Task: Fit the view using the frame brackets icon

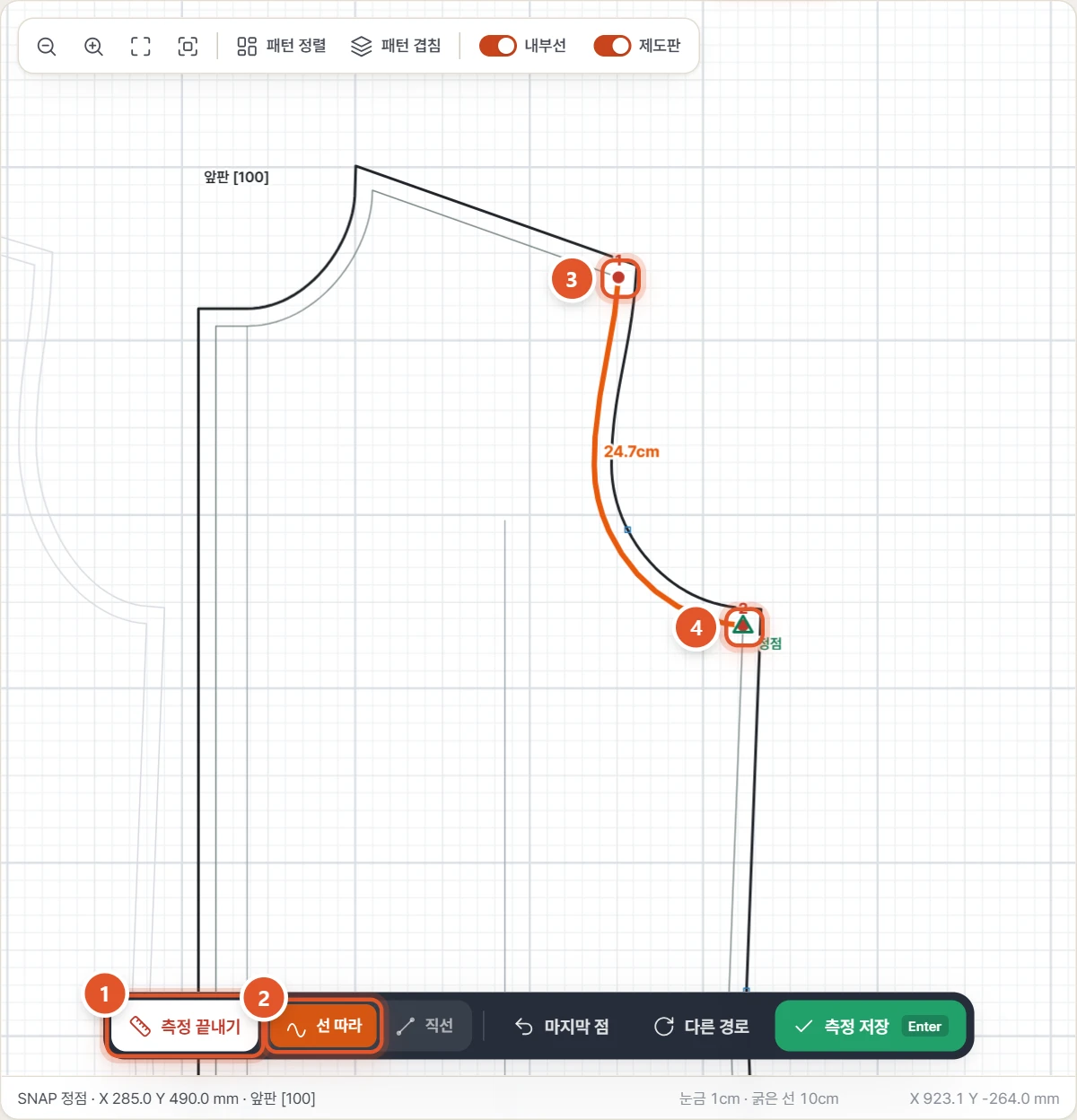Action: click(x=141, y=47)
